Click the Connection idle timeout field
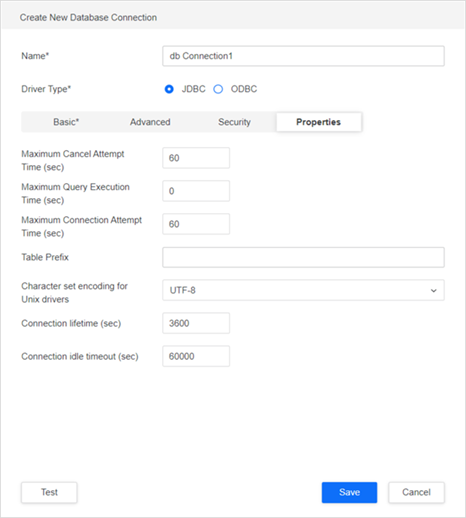 [x=196, y=356]
